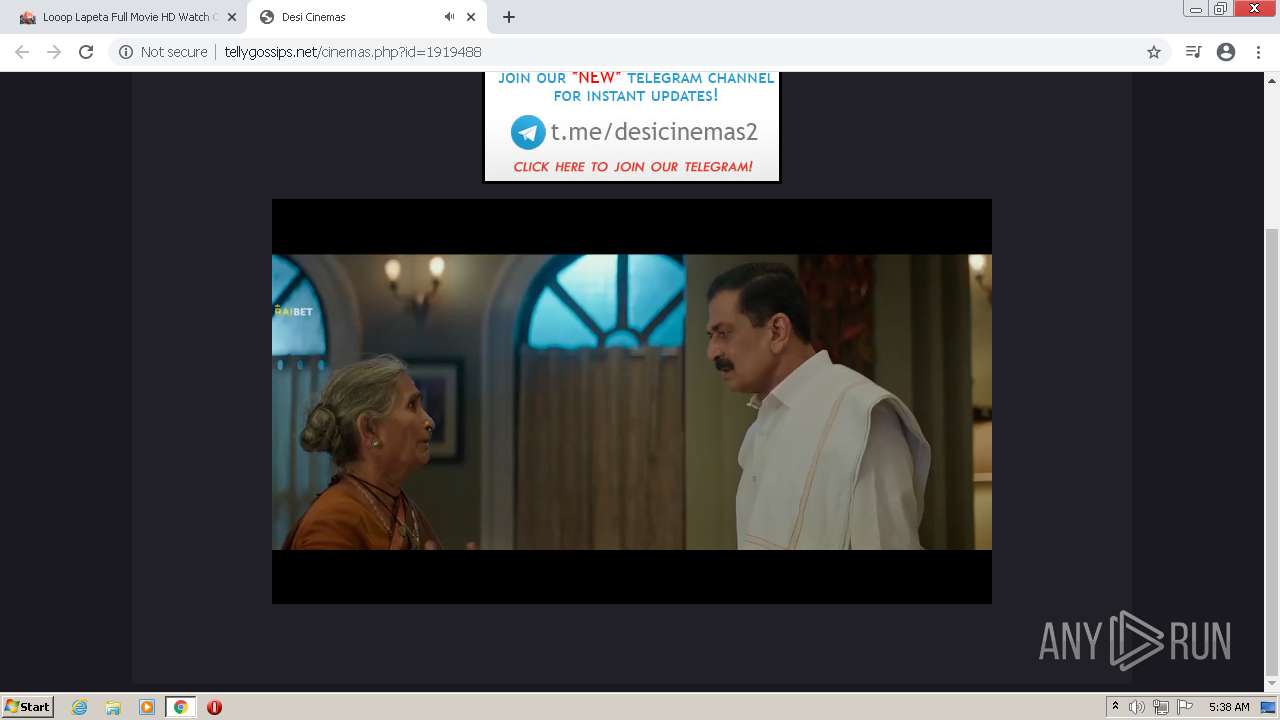Screen dimensions: 1280x720
Task: Click the Telegram logo in the banner
Action: click(528, 132)
